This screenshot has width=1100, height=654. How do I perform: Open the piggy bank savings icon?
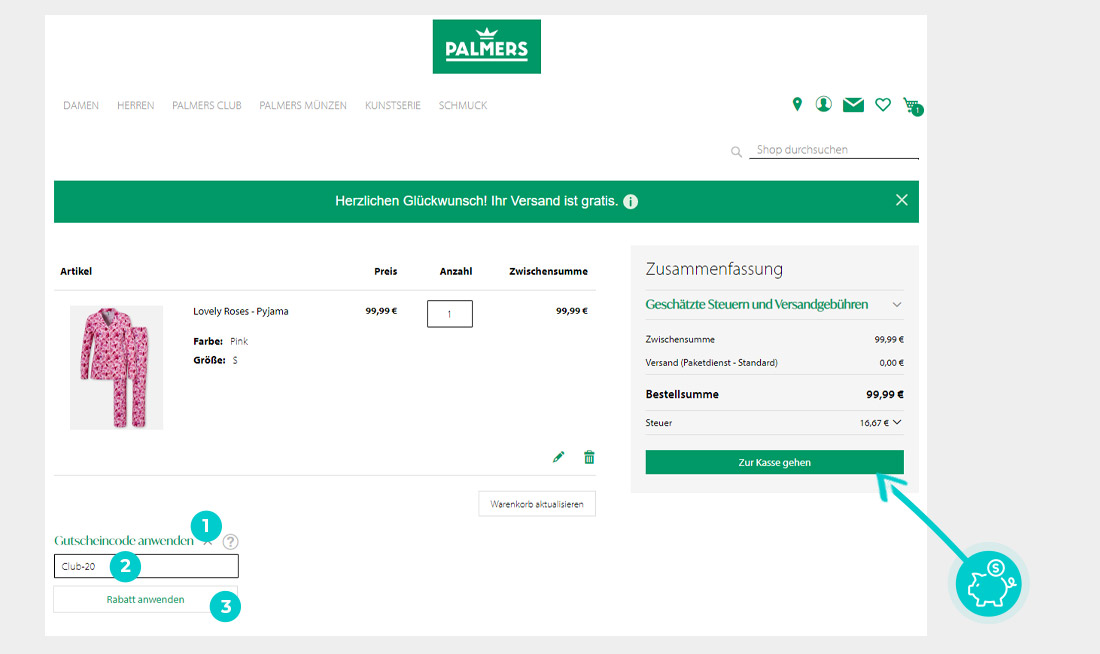pyautogui.click(x=989, y=583)
